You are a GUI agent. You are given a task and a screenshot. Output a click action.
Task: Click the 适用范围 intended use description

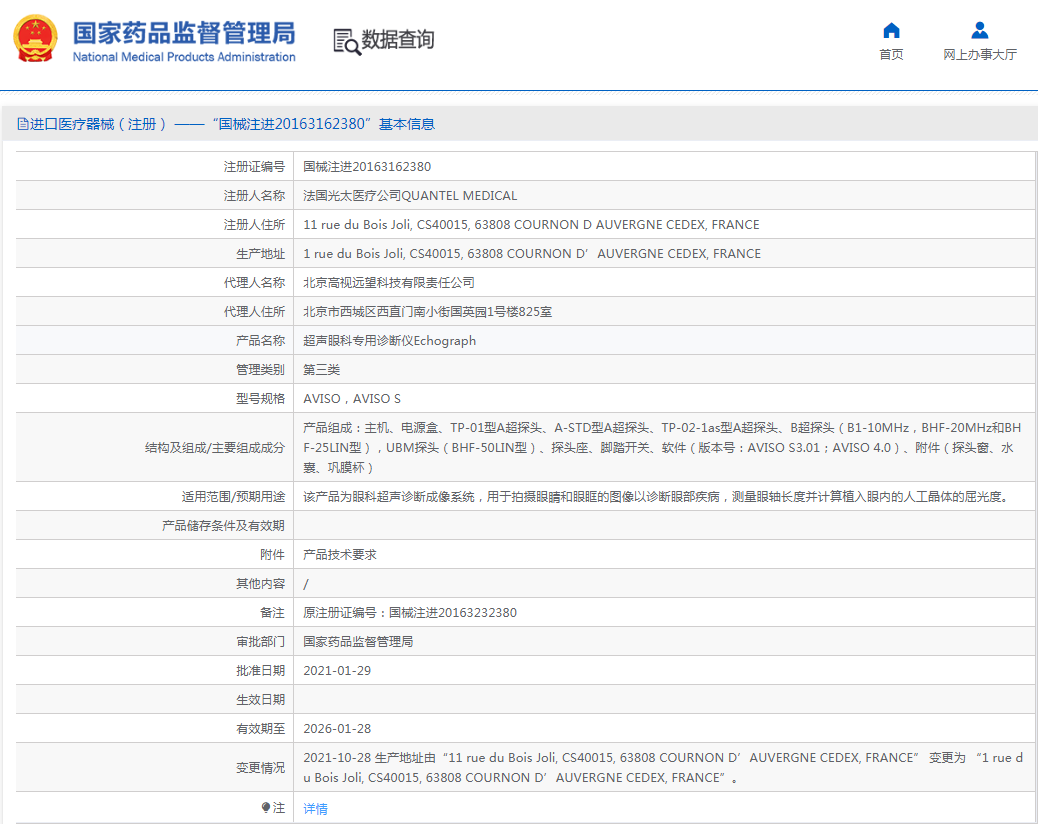tap(657, 496)
